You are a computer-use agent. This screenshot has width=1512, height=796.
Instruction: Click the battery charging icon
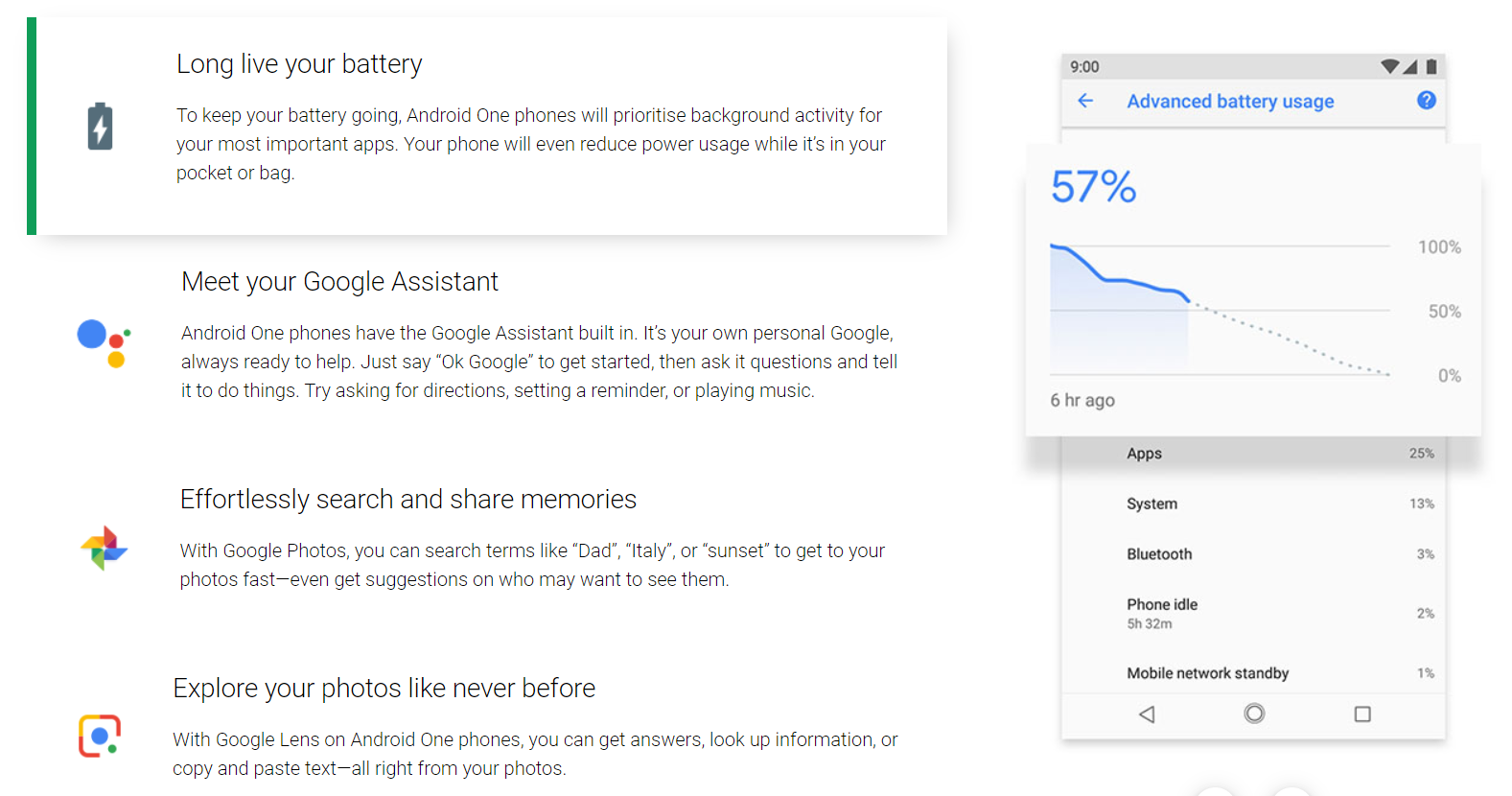coord(100,126)
